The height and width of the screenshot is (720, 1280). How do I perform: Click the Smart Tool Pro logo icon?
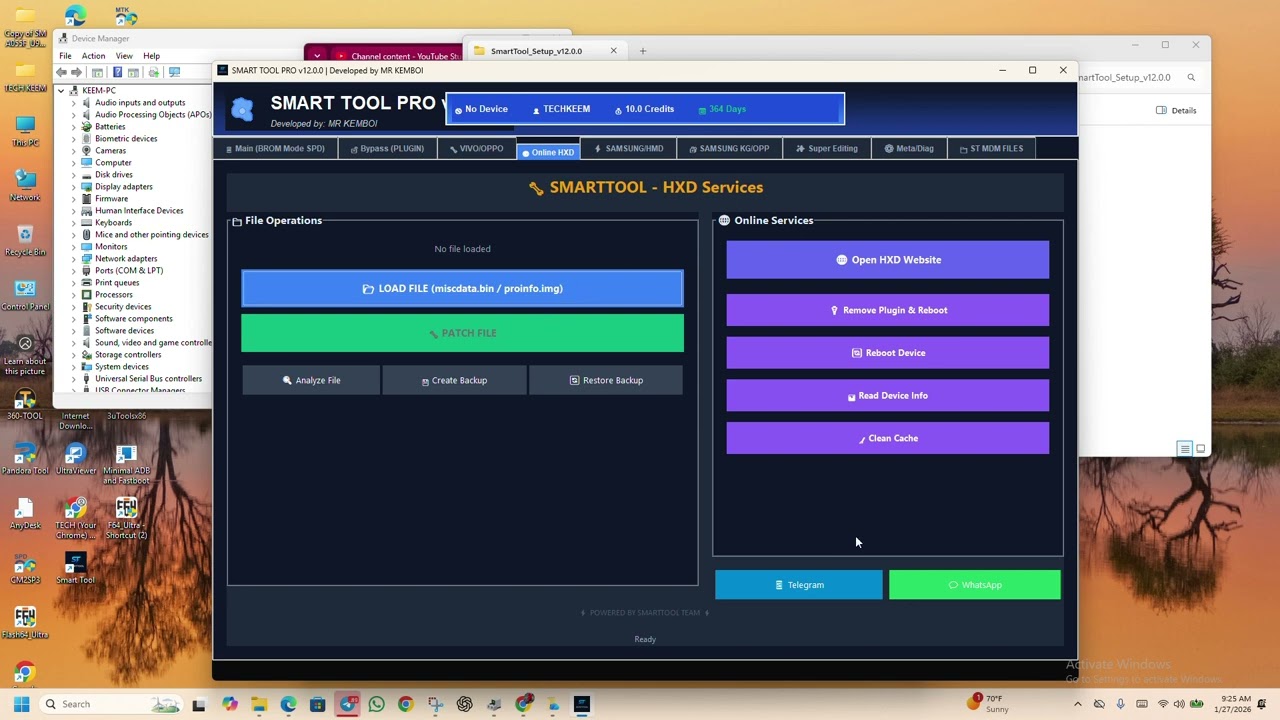click(242, 109)
